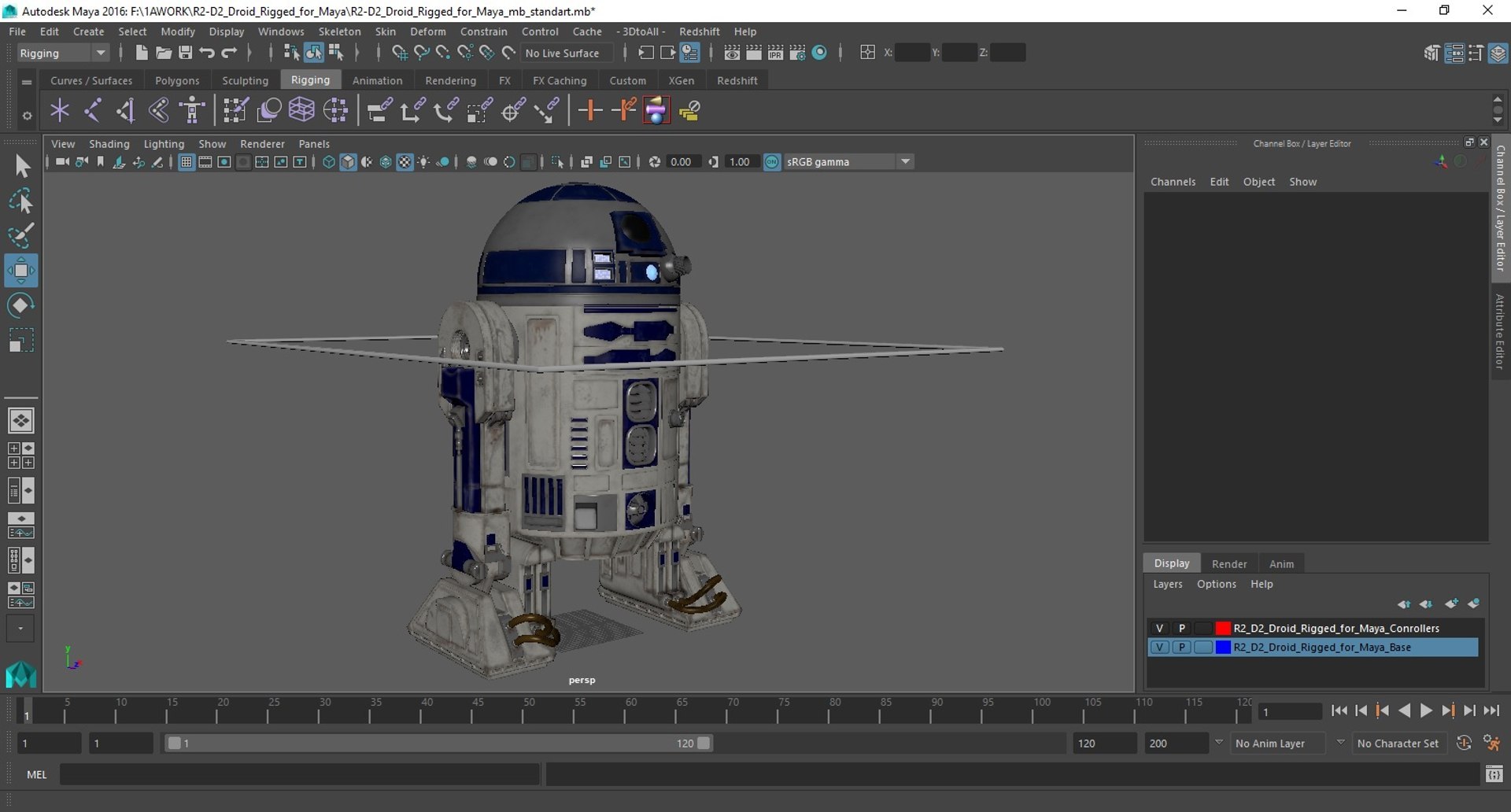Image resolution: width=1511 pixels, height=812 pixels.
Task: Open the Rigging menu set dropdown
Action: pos(63,53)
